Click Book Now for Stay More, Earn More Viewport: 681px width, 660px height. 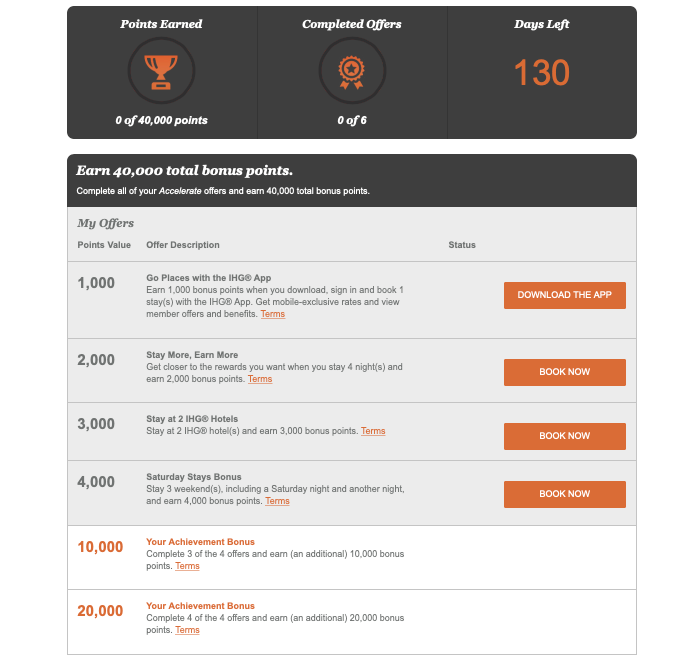564,372
